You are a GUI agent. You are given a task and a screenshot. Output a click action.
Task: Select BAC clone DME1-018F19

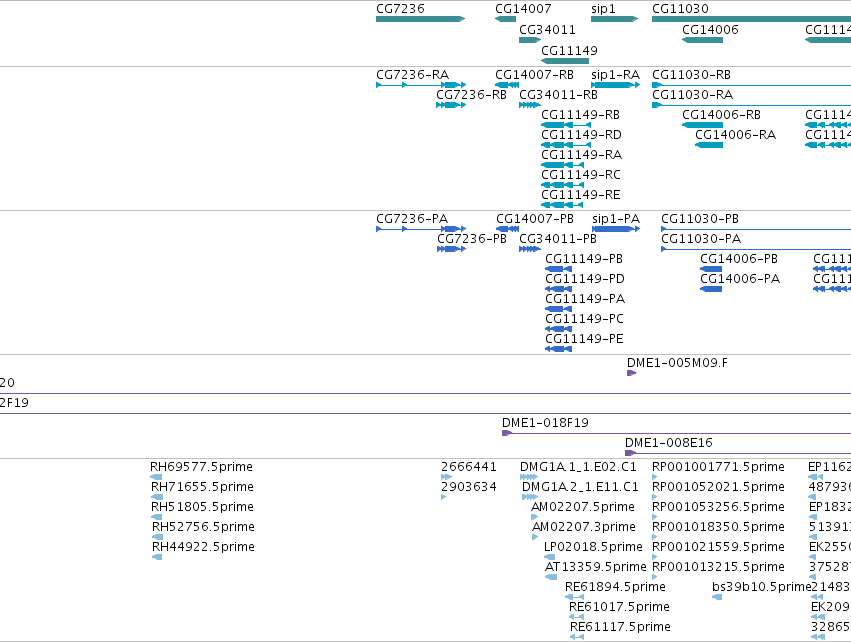676,433
